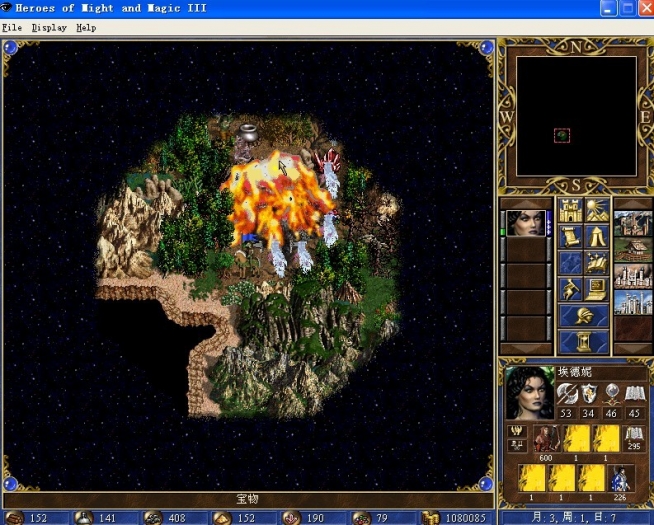Screen dimensions: 654x525
Task: Select blue-robed creature stack with 226 units
Action: [x=621, y=478]
